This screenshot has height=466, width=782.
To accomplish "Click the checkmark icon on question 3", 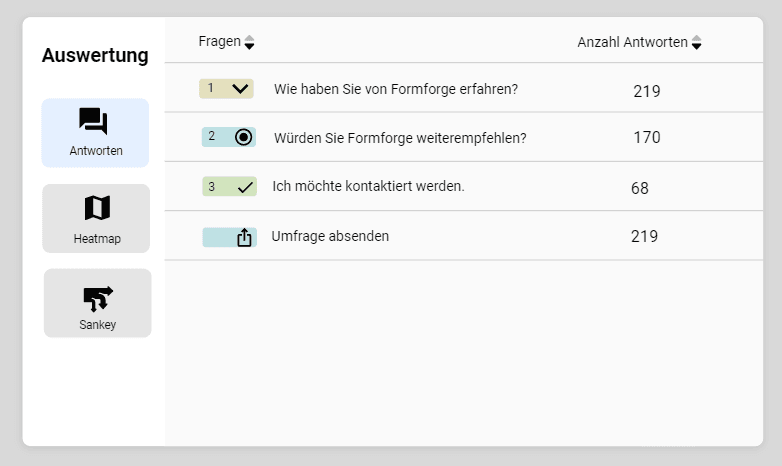I will click(245, 187).
